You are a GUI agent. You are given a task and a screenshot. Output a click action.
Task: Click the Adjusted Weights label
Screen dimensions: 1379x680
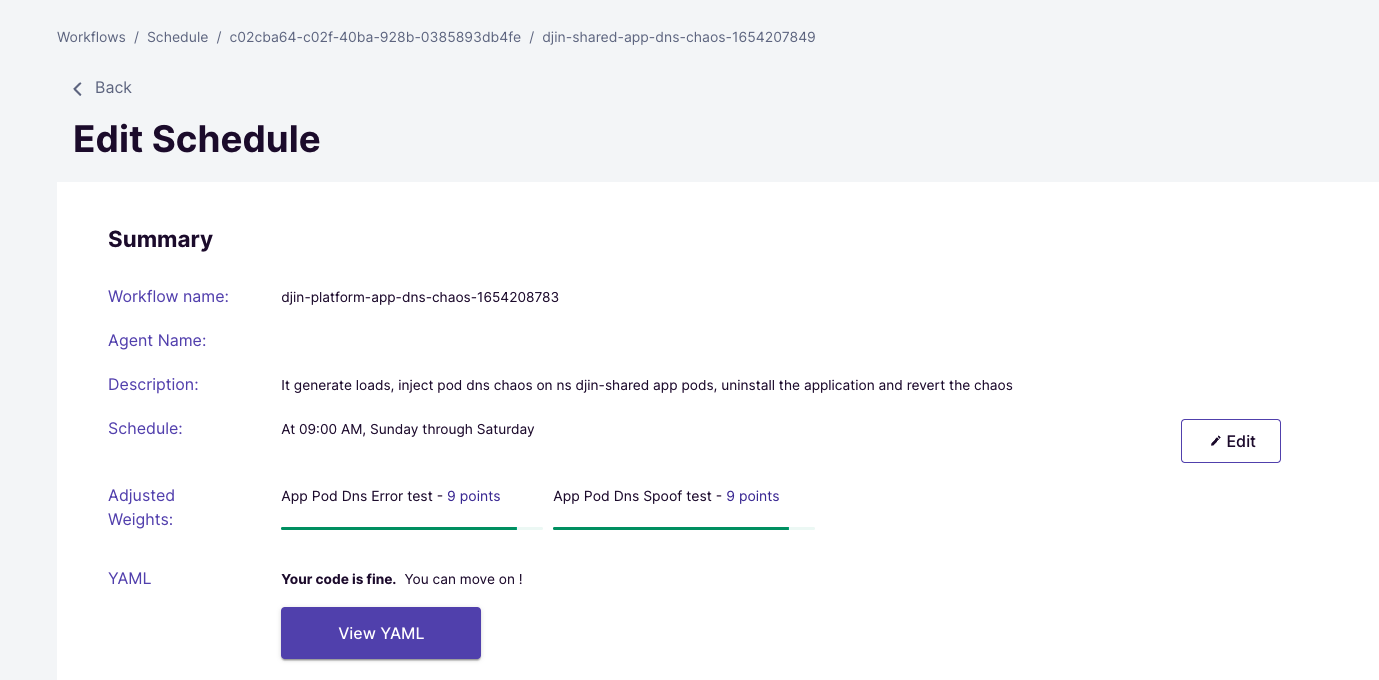pos(141,507)
